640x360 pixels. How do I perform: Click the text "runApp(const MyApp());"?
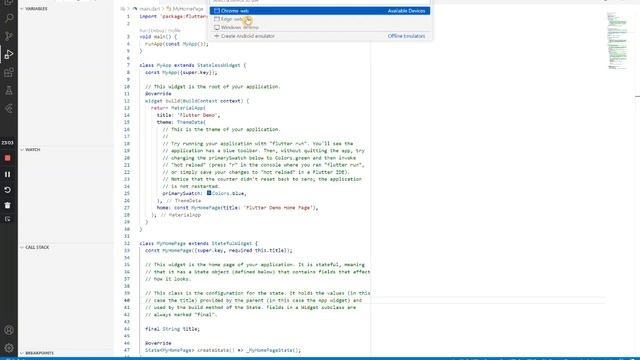(177, 44)
